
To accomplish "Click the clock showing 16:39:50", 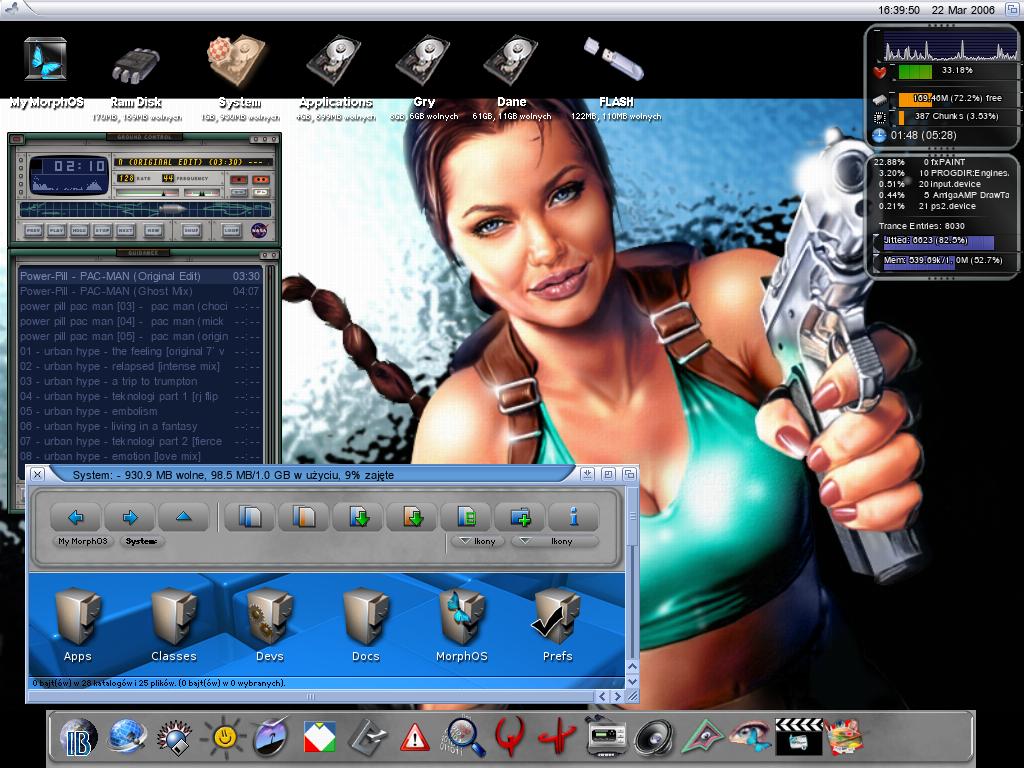I will [899, 10].
